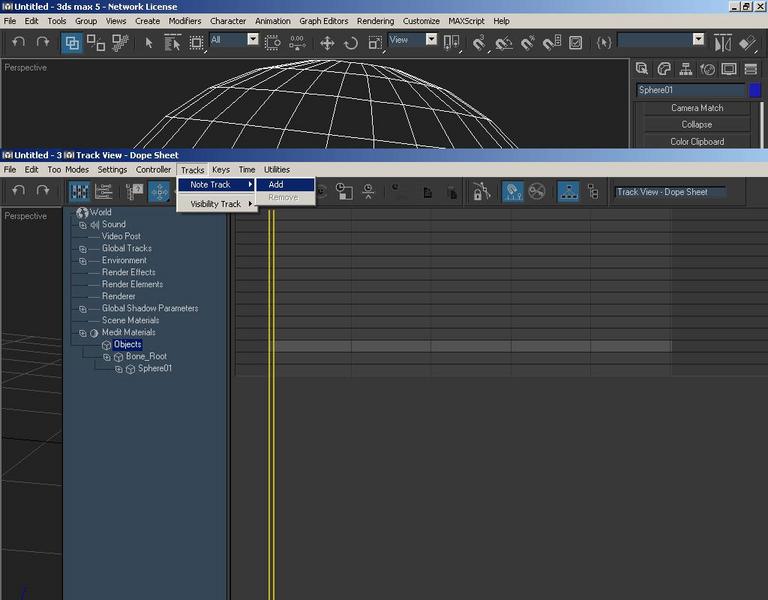Toggle the Modify Subtree button
The height and width of the screenshot is (600, 768).
click(x=568, y=192)
